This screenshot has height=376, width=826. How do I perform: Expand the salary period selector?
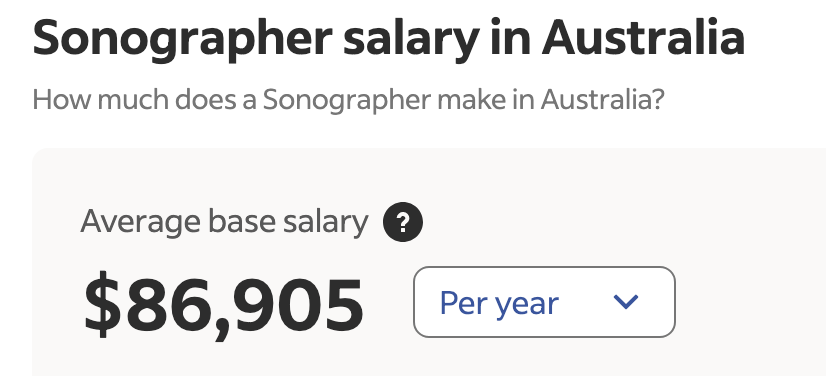point(544,302)
